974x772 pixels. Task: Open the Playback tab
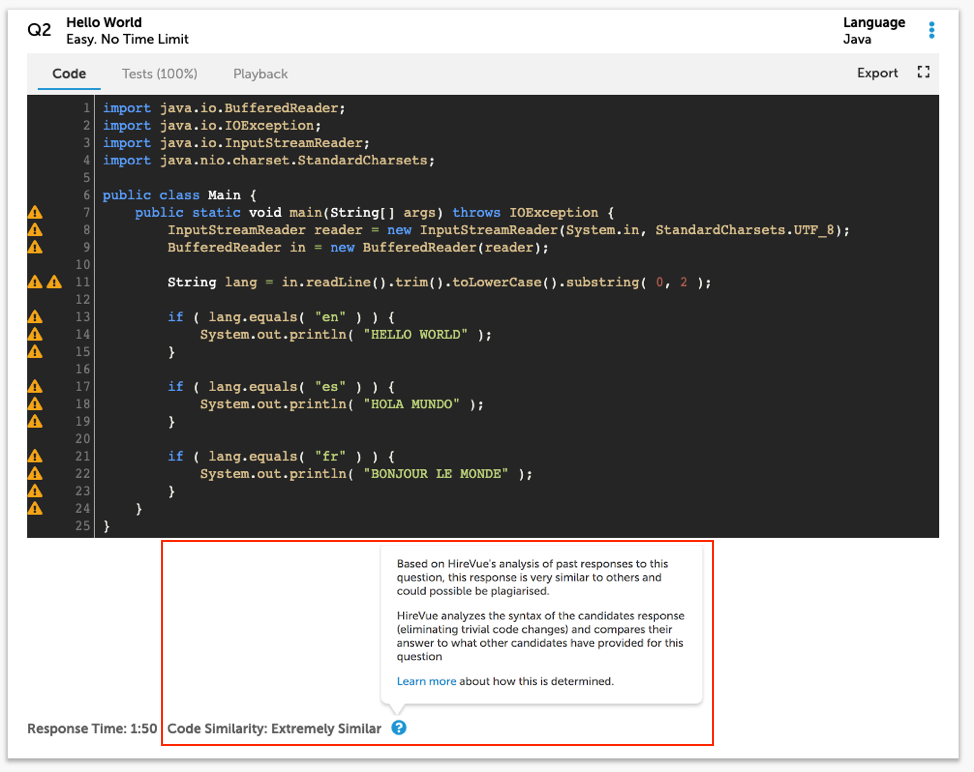[260, 74]
